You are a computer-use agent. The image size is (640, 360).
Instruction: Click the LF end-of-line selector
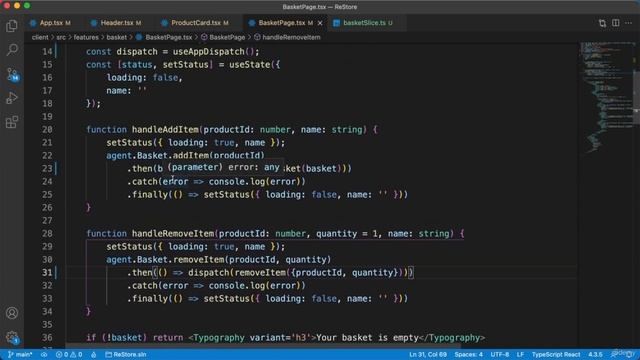click(x=520, y=354)
